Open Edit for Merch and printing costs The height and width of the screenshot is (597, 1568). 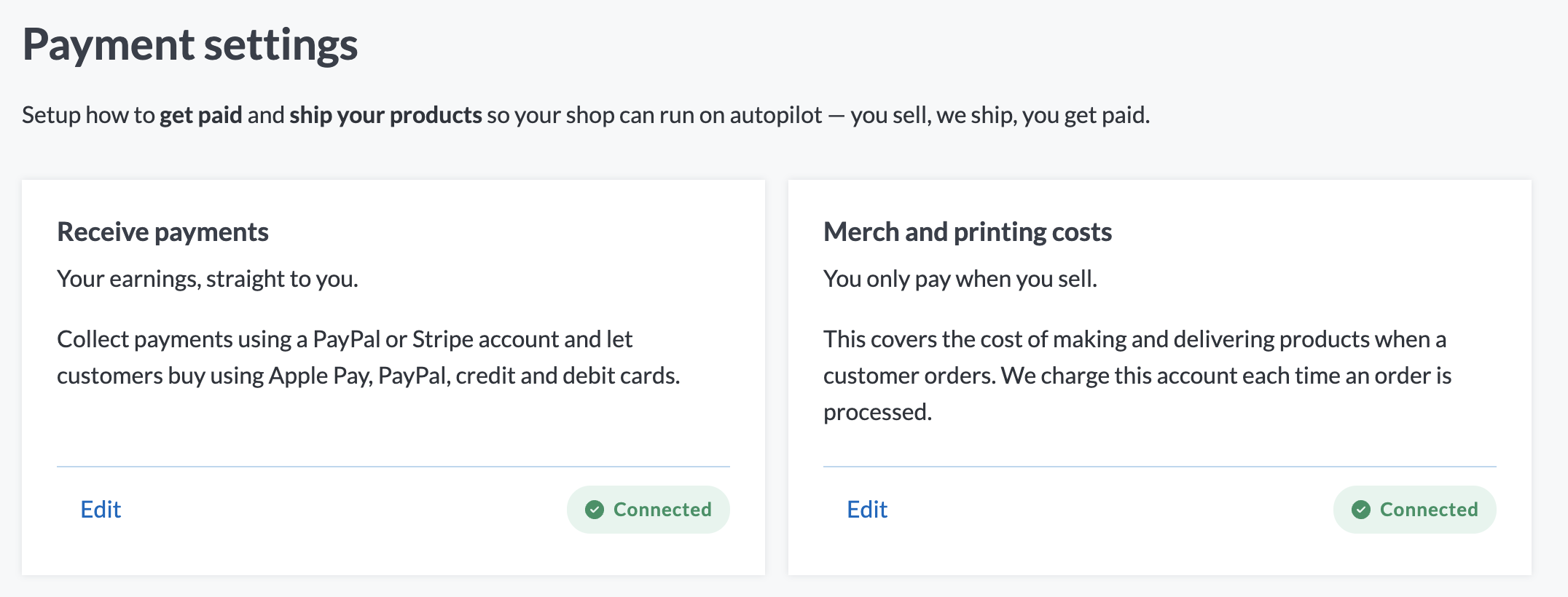867,510
